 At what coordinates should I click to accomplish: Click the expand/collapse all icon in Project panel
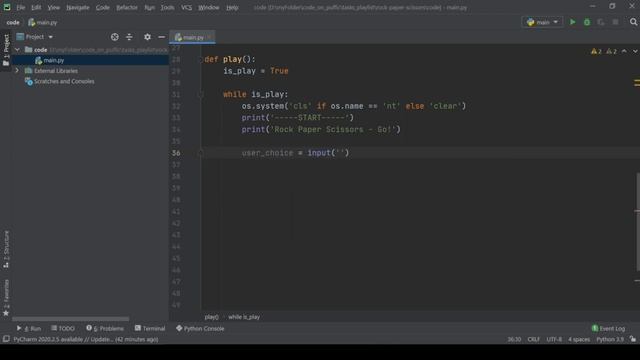129,37
